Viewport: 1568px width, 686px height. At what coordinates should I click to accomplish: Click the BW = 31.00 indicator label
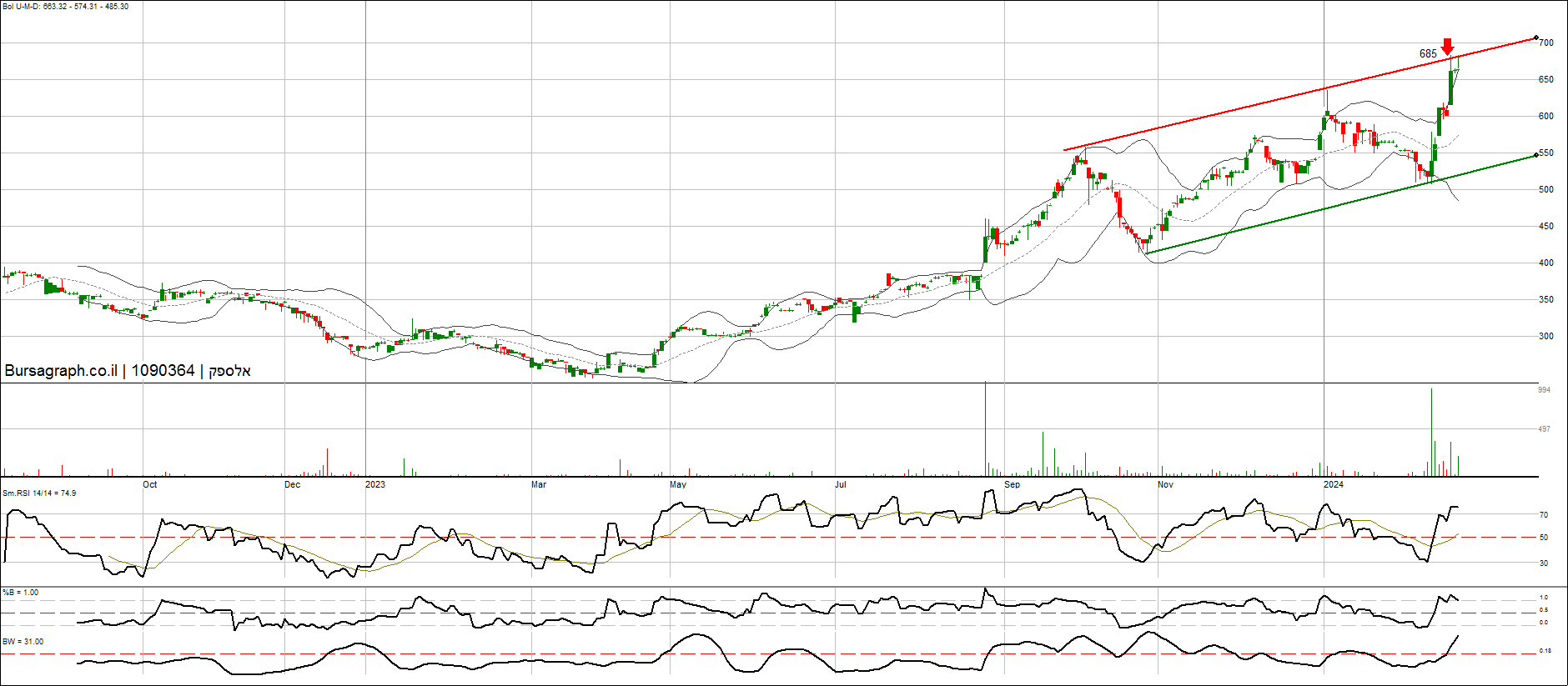point(23,642)
